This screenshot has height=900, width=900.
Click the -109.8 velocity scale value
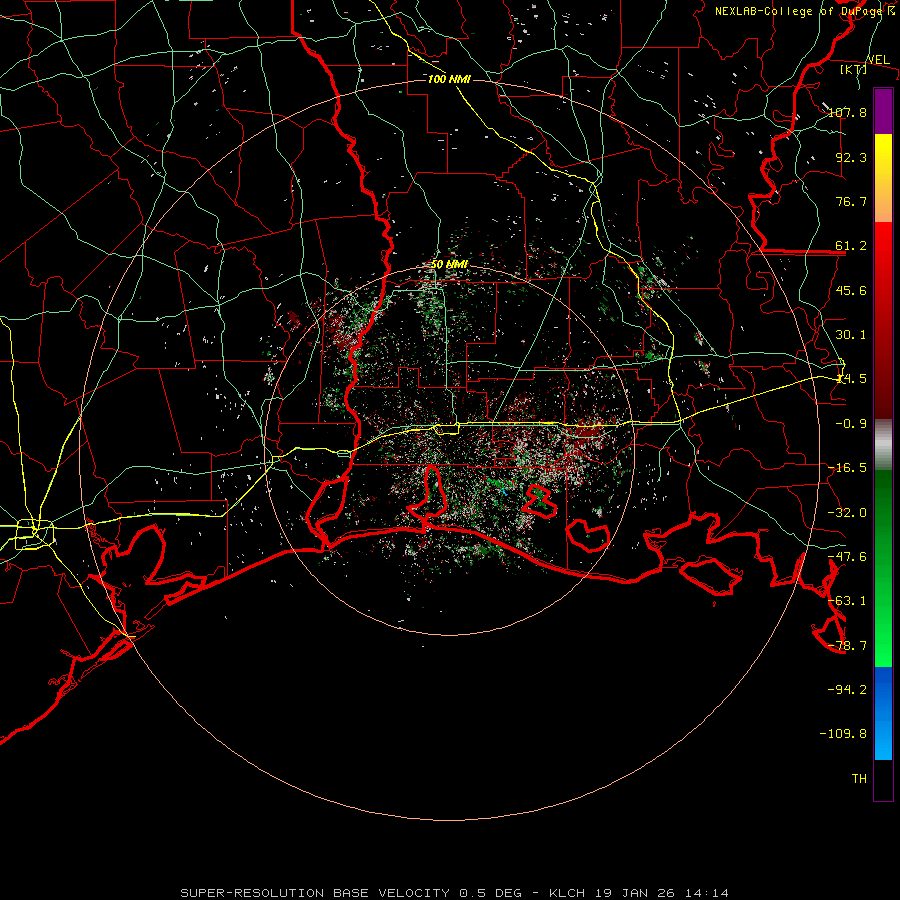tap(843, 734)
